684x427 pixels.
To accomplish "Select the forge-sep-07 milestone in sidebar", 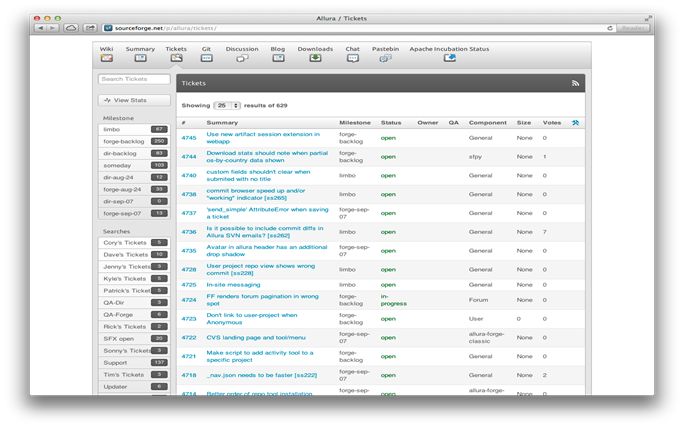I will (x=133, y=213).
